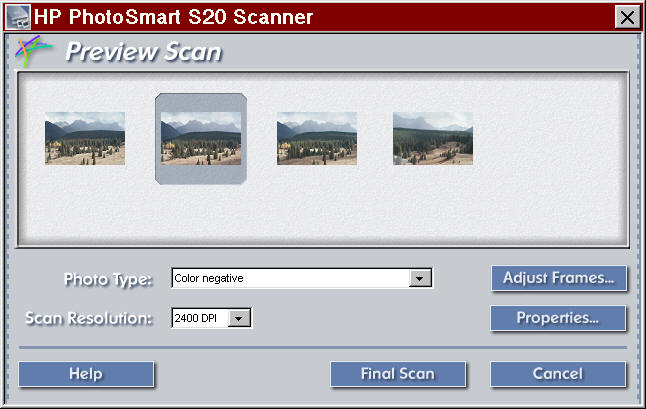Close the HP PhotoSmart S20 Scanner window

click(627, 17)
